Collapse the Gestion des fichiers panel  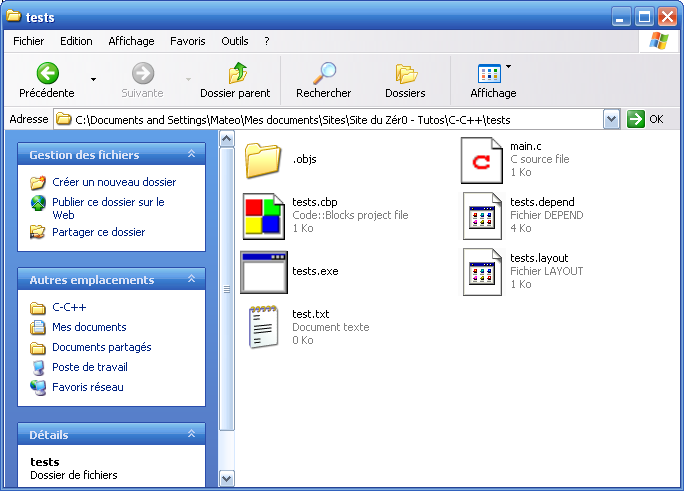tap(191, 155)
